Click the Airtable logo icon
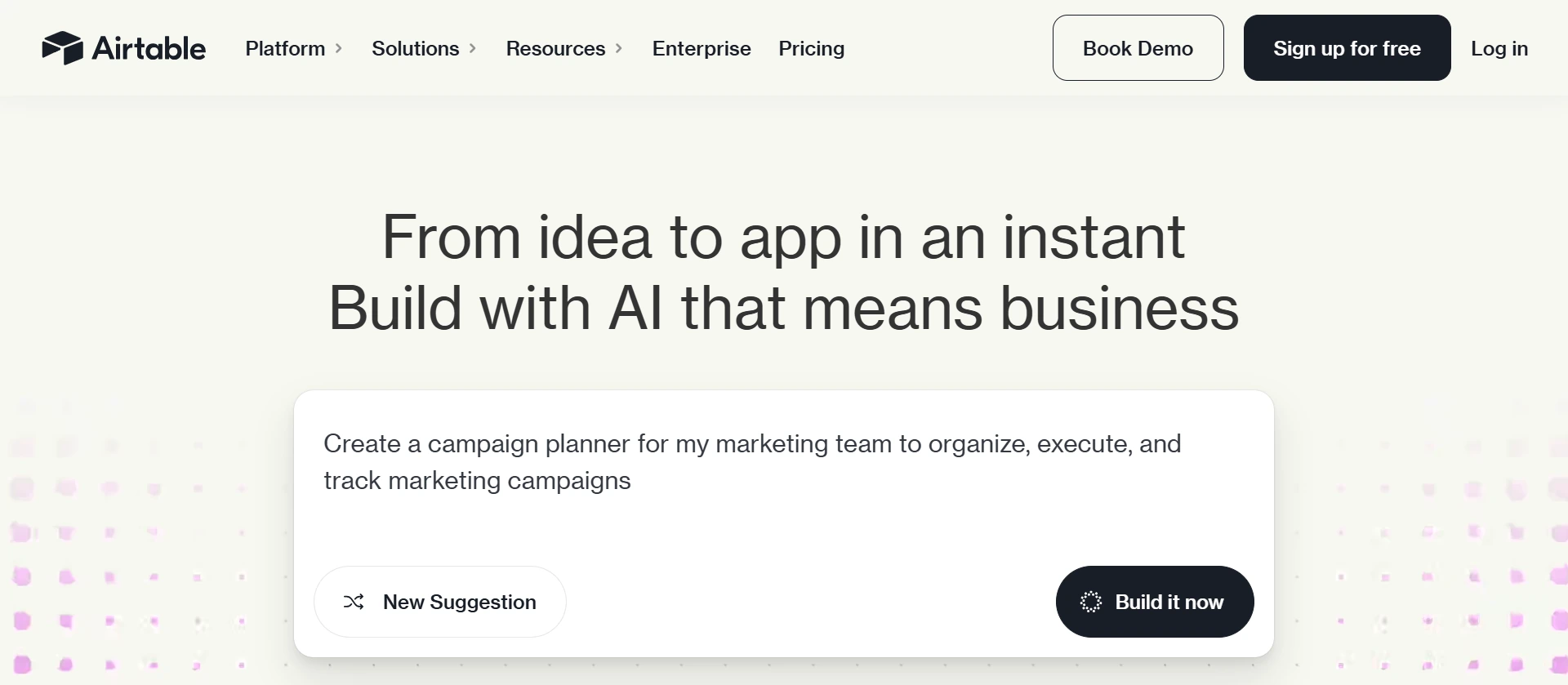This screenshot has width=1568, height=685. click(64, 47)
